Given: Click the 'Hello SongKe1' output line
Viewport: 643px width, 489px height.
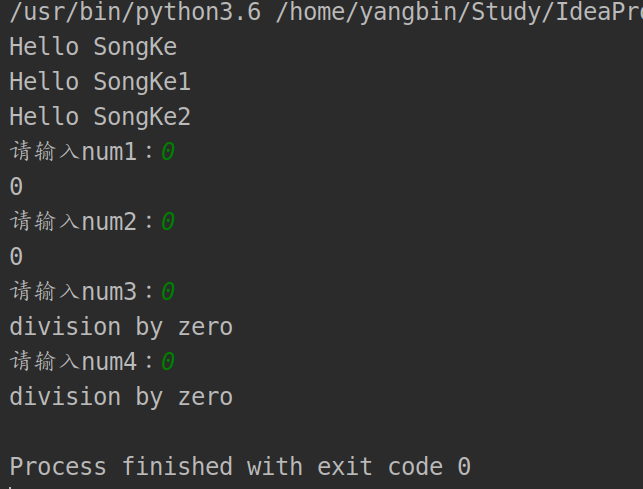Looking at the screenshot, I should [x=100, y=81].
